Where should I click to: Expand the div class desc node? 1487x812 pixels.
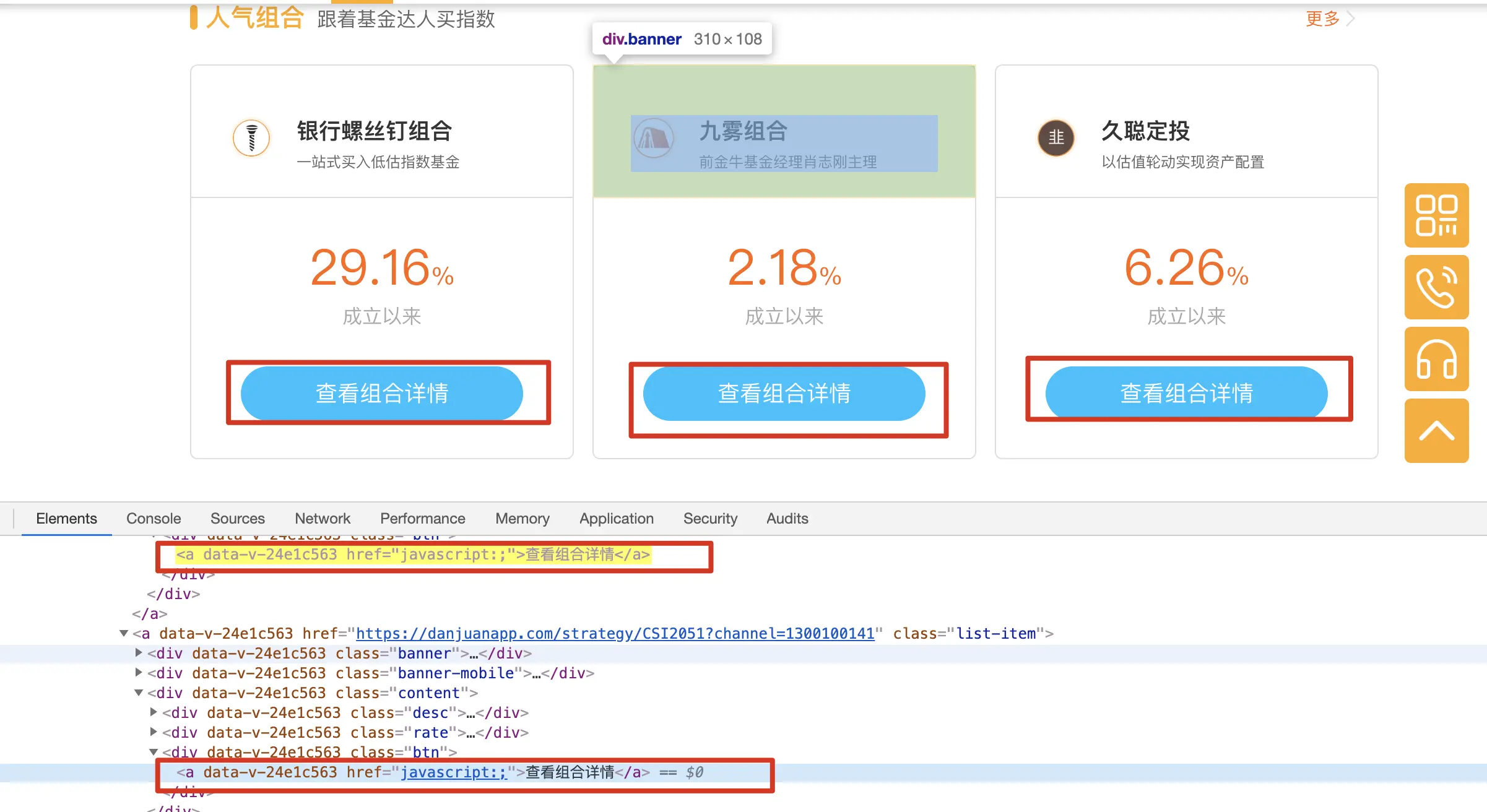coord(154,712)
